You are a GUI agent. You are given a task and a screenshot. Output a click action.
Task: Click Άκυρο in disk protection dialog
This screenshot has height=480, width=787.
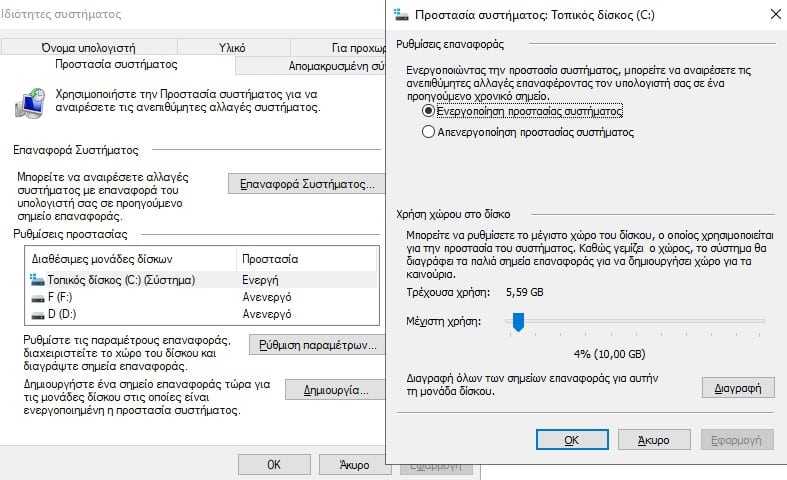click(654, 440)
